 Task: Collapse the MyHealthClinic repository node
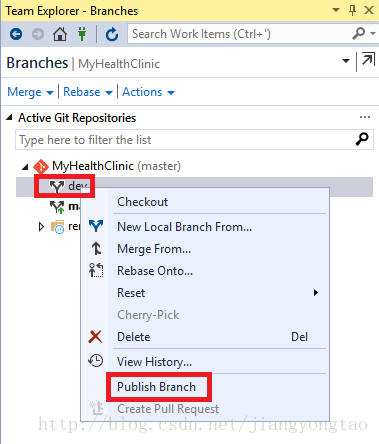(x=25, y=166)
